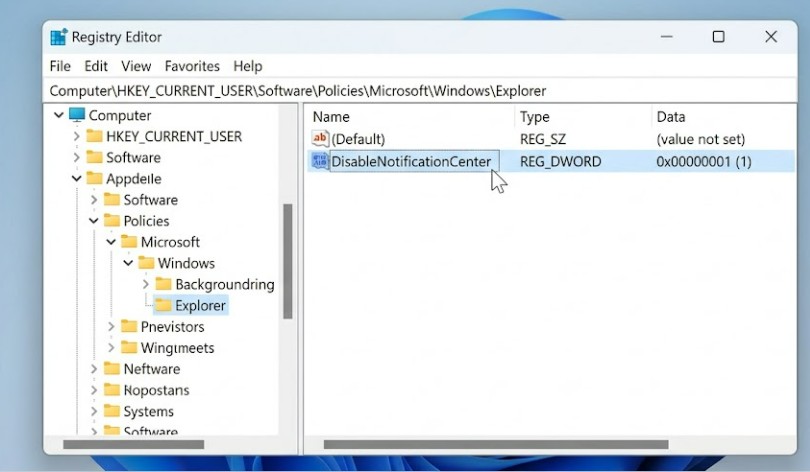Collapse the Windows tree node
This screenshot has height=472, width=810.
[128, 263]
